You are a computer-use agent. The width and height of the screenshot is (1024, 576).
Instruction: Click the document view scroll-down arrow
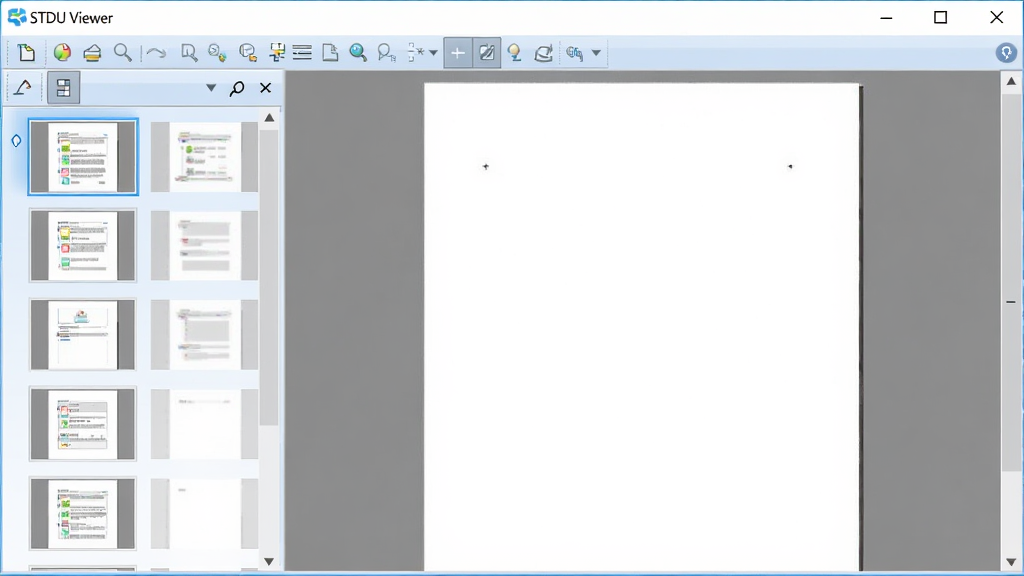click(1011, 562)
